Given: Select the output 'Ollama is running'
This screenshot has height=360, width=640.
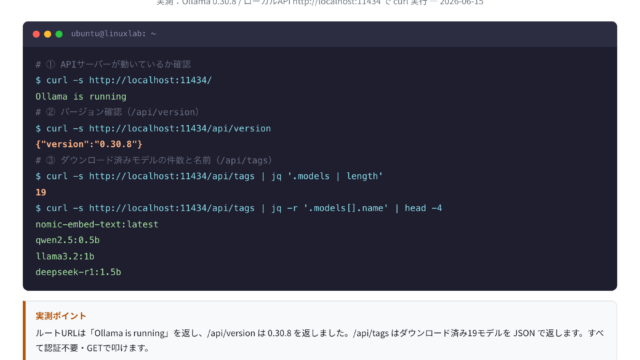Looking at the screenshot, I should point(81,96).
